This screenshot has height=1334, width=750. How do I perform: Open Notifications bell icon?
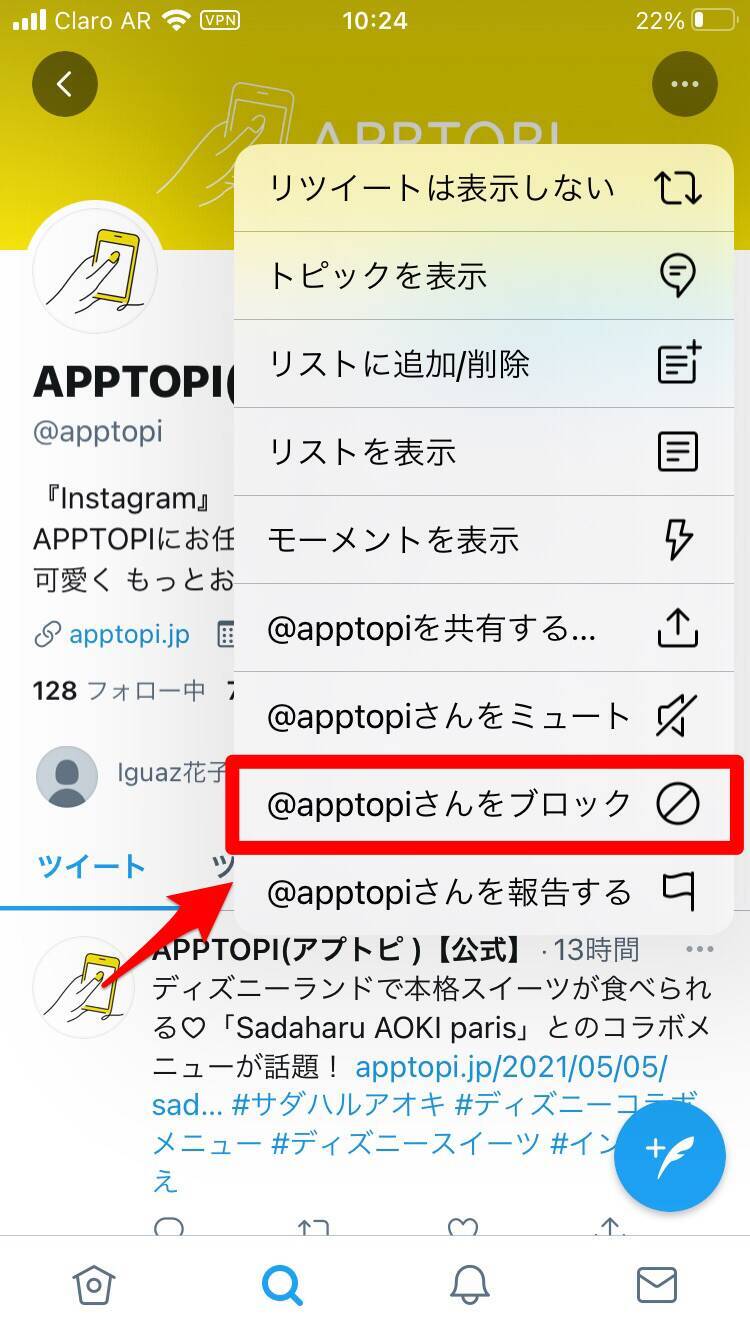tap(469, 1285)
